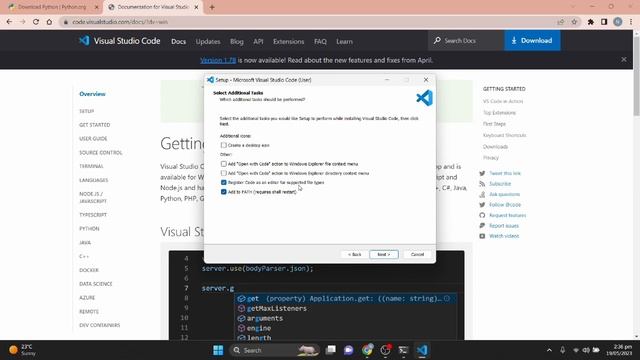Expand the DOCKER sidebar section
The height and width of the screenshot is (360, 640).
[89, 270]
